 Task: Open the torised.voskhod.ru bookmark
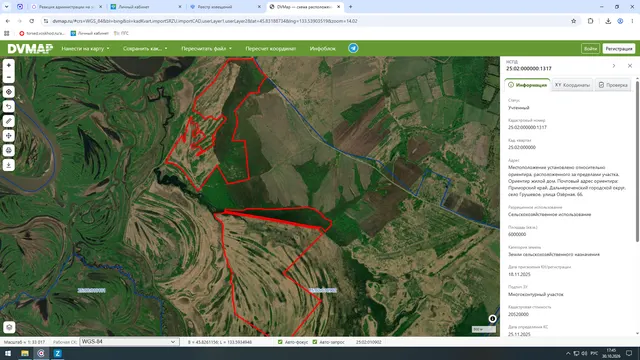(42, 33)
